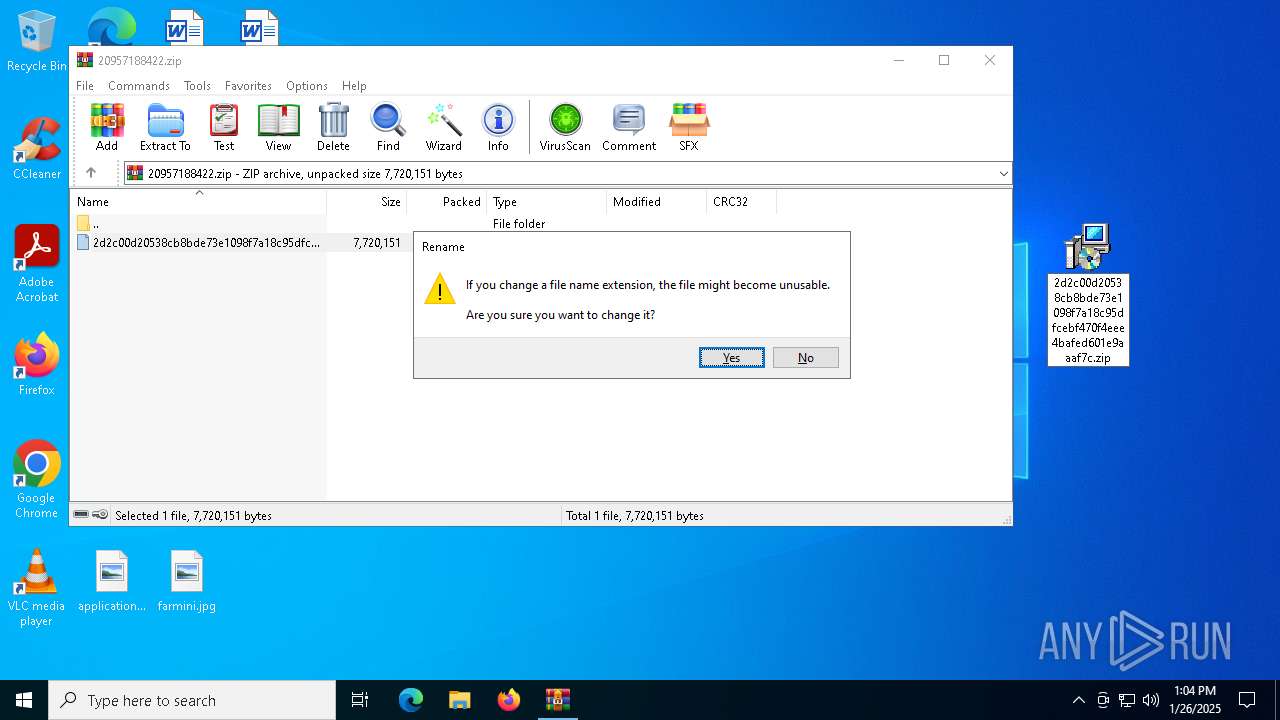This screenshot has width=1280, height=720.
Task: Sort by the Size column header
Action: click(x=366, y=202)
